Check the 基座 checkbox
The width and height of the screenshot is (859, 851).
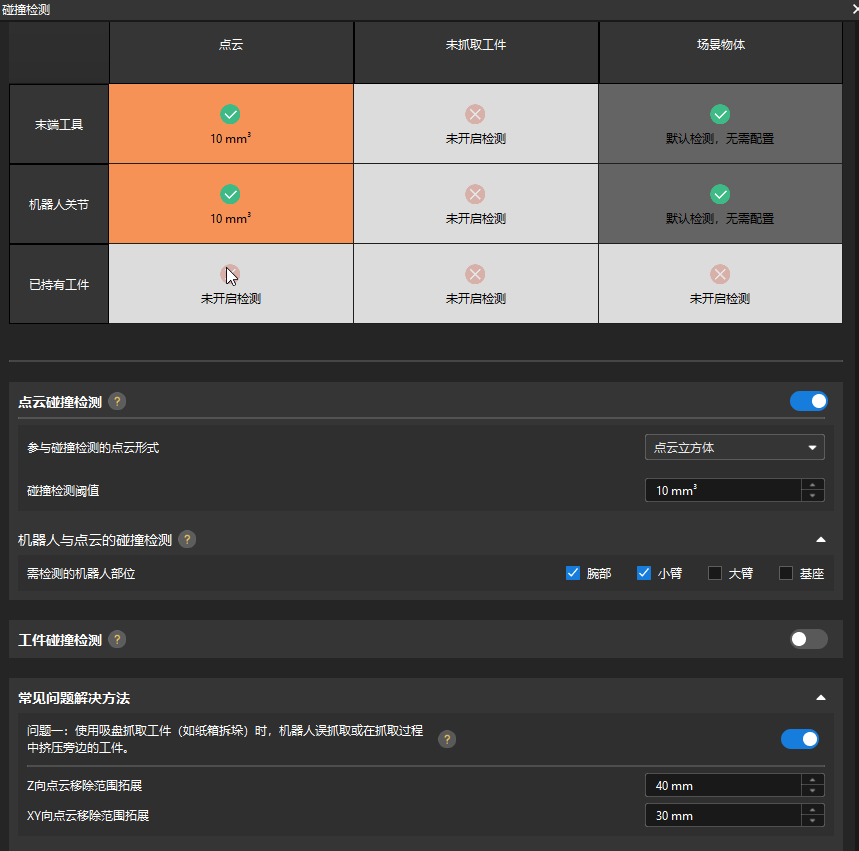tap(788, 573)
